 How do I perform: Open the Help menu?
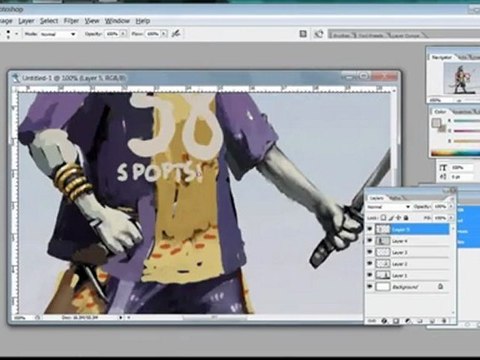pos(143,21)
